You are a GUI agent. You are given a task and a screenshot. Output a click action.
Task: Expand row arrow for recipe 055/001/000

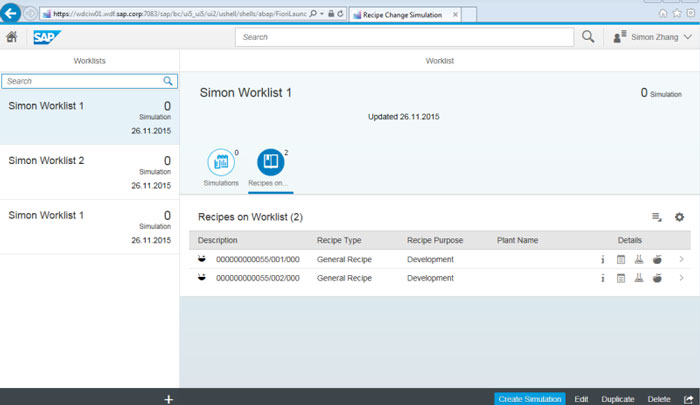tap(681, 260)
